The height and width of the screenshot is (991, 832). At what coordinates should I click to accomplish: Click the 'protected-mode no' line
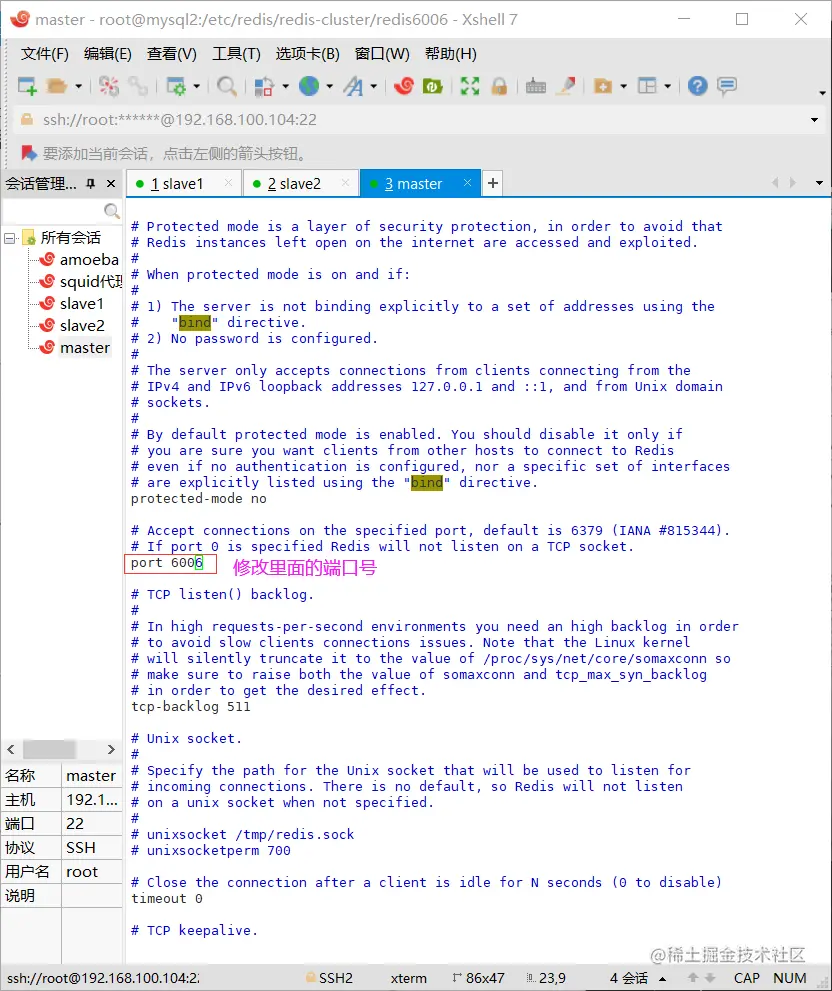pos(199,499)
